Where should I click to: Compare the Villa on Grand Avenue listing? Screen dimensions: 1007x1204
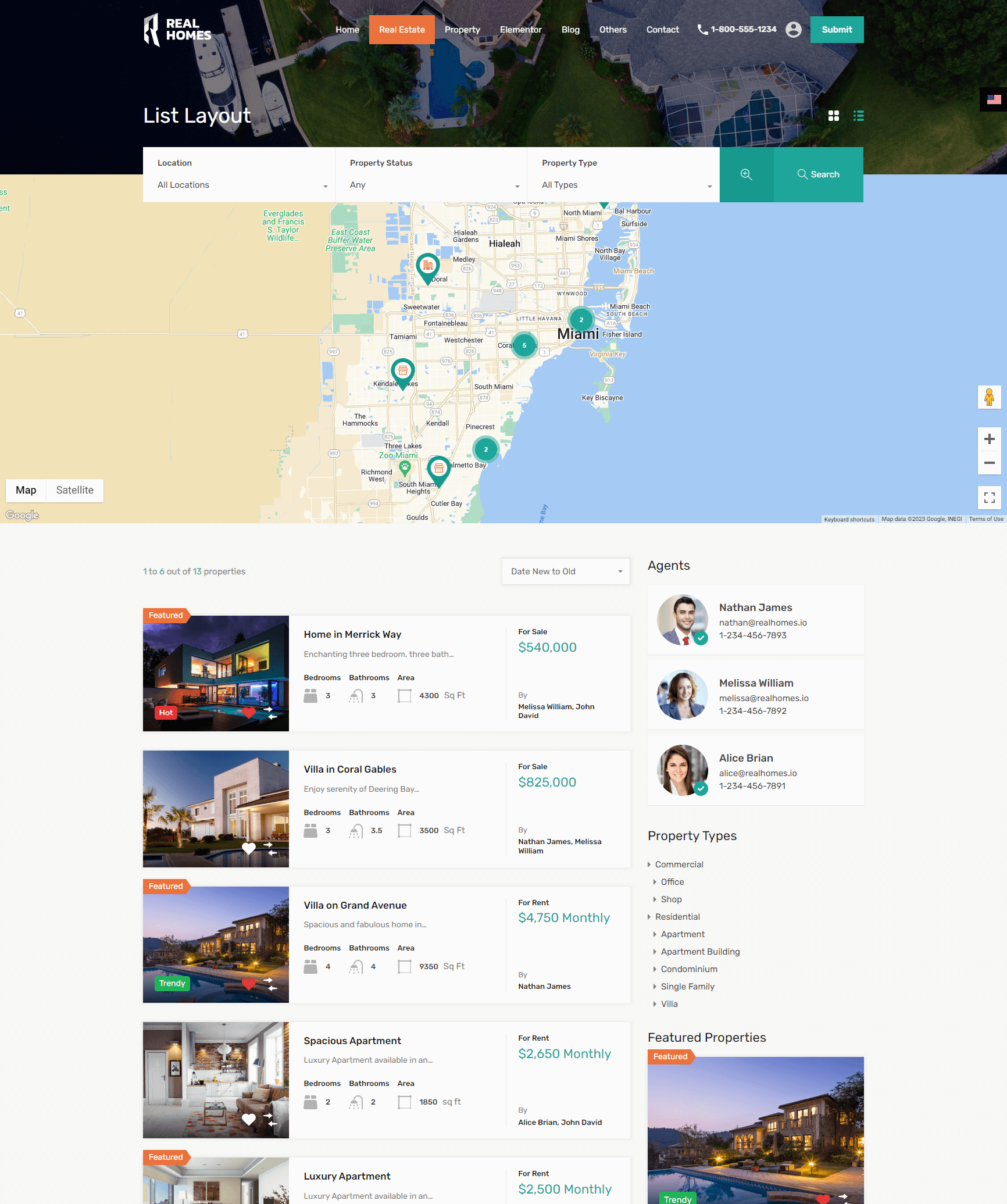[270, 984]
